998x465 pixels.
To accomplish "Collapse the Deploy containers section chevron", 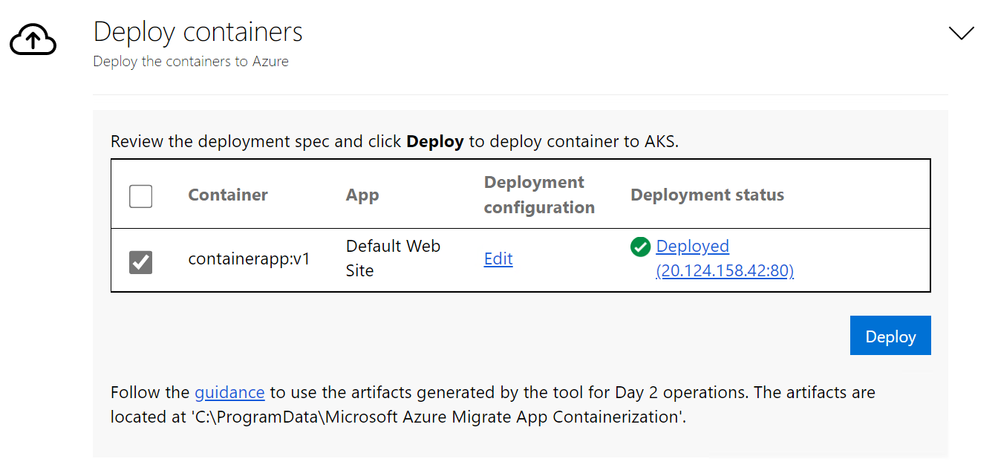I will click(961, 33).
